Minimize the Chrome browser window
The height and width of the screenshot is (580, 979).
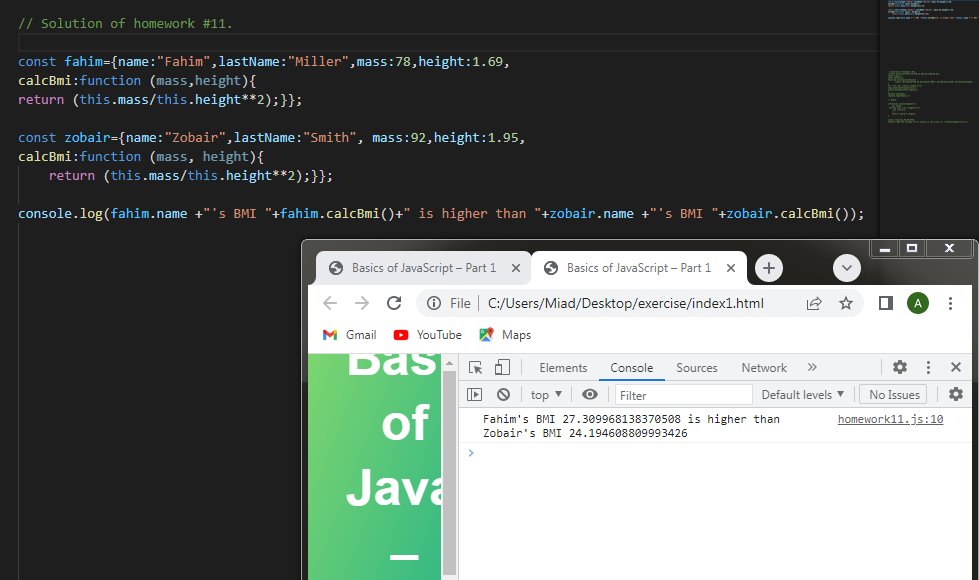[885, 249]
